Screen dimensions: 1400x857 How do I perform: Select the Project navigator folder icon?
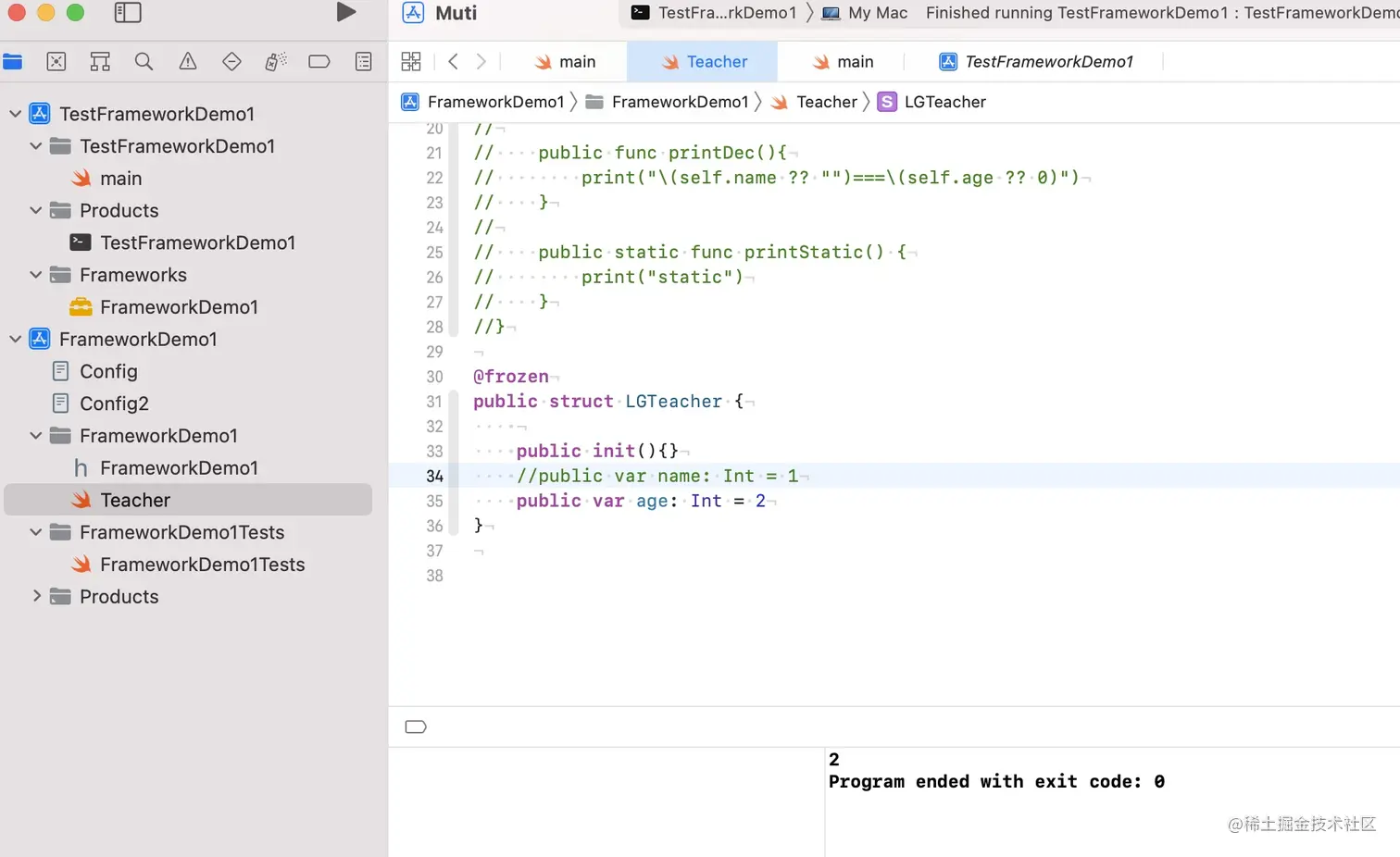[x=13, y=62]
